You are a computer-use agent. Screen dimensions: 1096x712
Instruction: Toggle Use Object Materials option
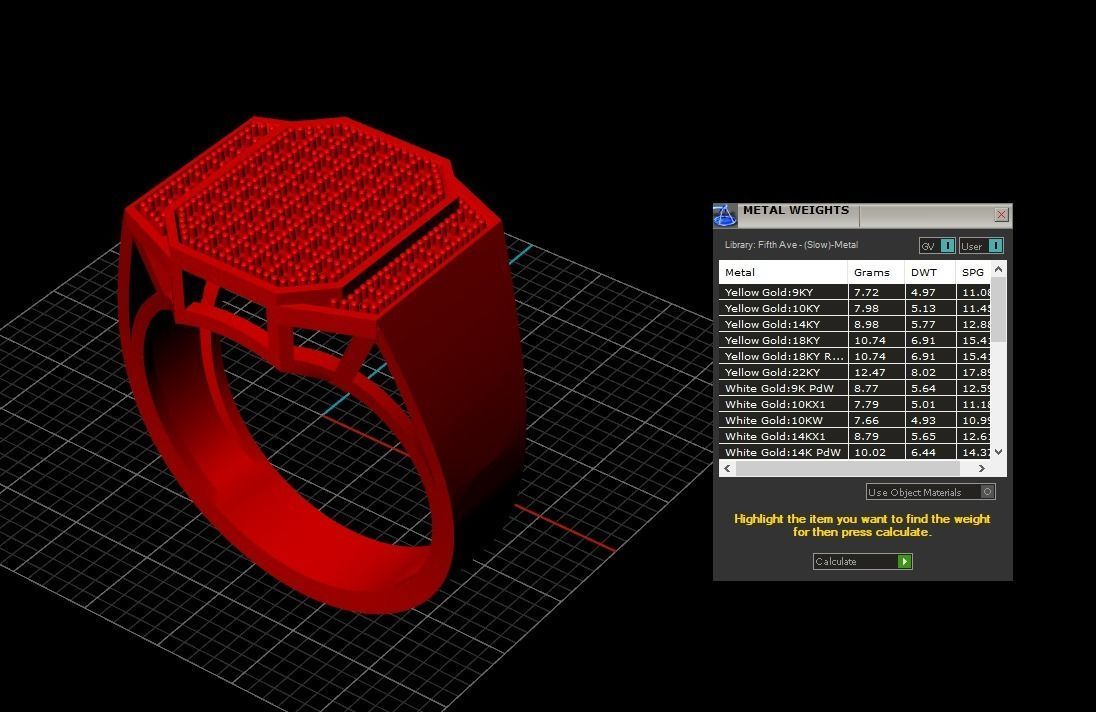coord(930,492)
